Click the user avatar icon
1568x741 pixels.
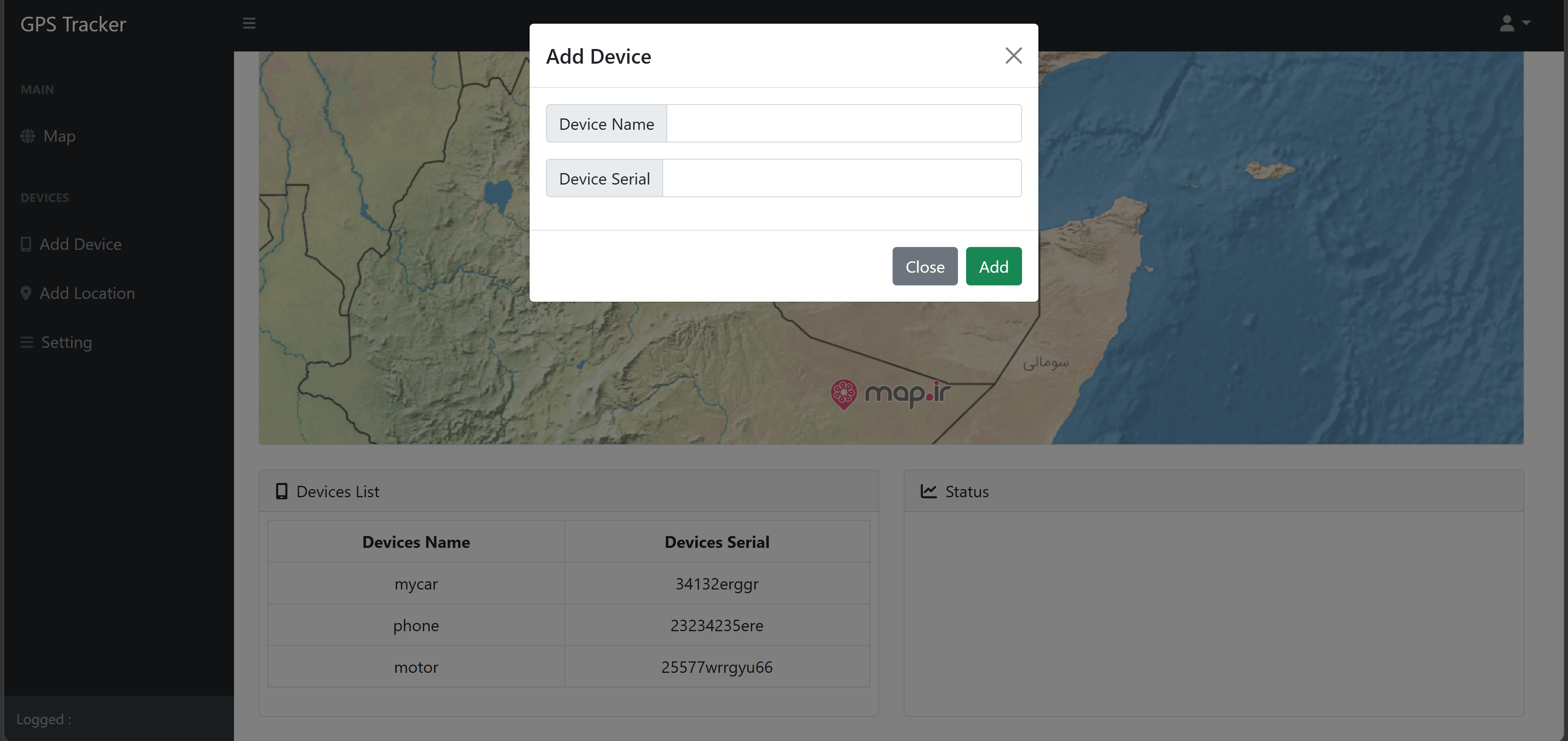pyautogui.click(x=1506, y=23)
